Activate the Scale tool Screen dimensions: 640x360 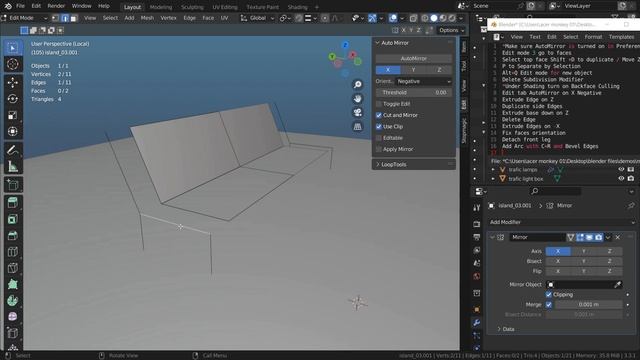click(x=13, y=115)
